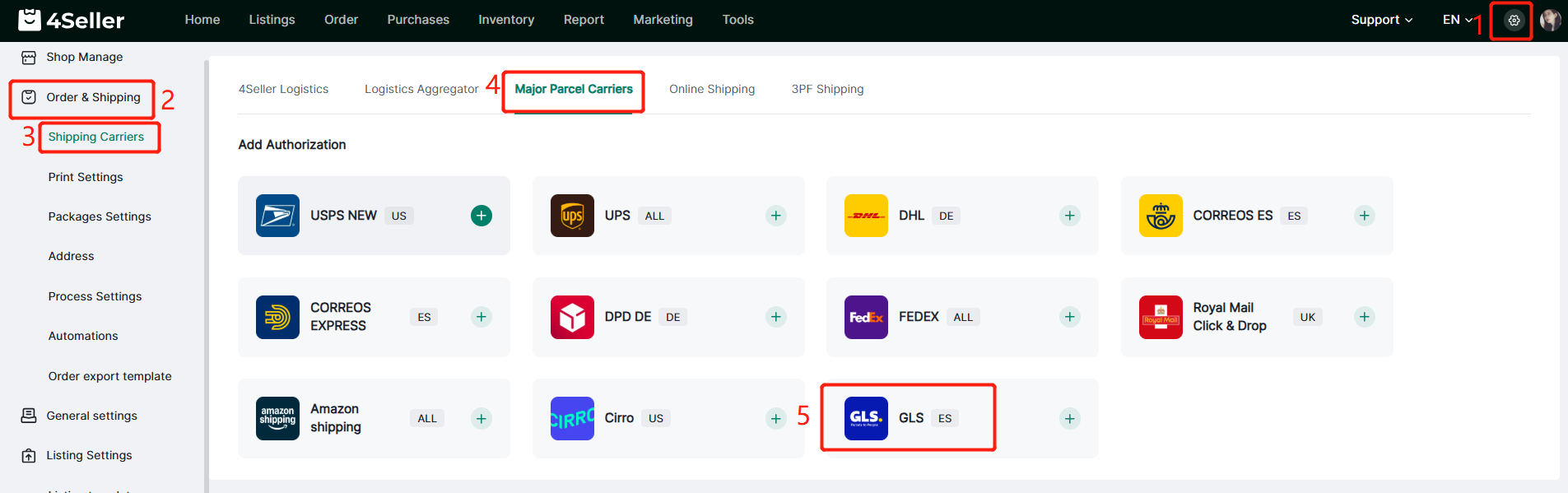1568x493 pixels.
Task: Click the Shop Manage storefront icon
Action: (x=29, y=58)
